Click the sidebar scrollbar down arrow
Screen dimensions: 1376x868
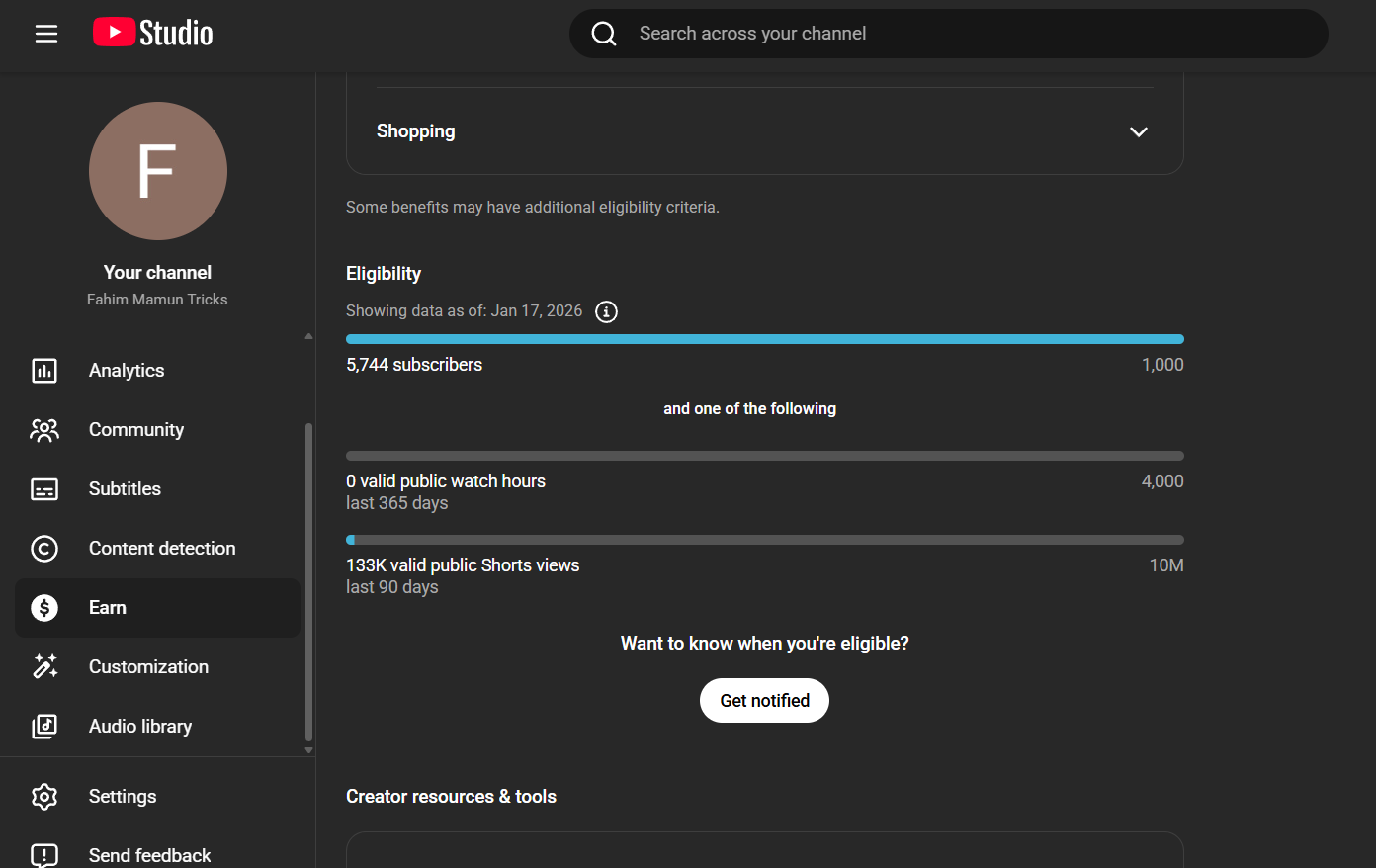308,750
